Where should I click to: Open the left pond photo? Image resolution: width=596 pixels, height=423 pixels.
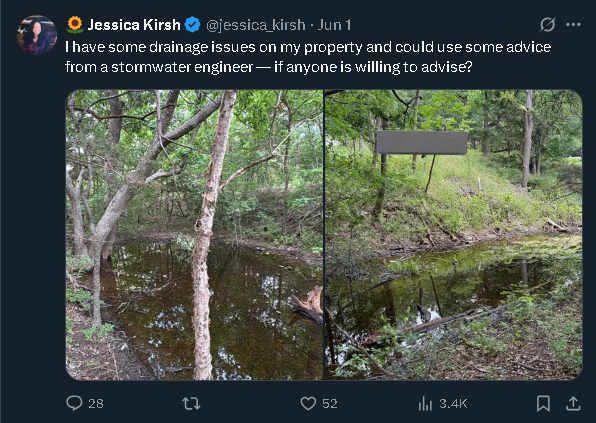194,235
